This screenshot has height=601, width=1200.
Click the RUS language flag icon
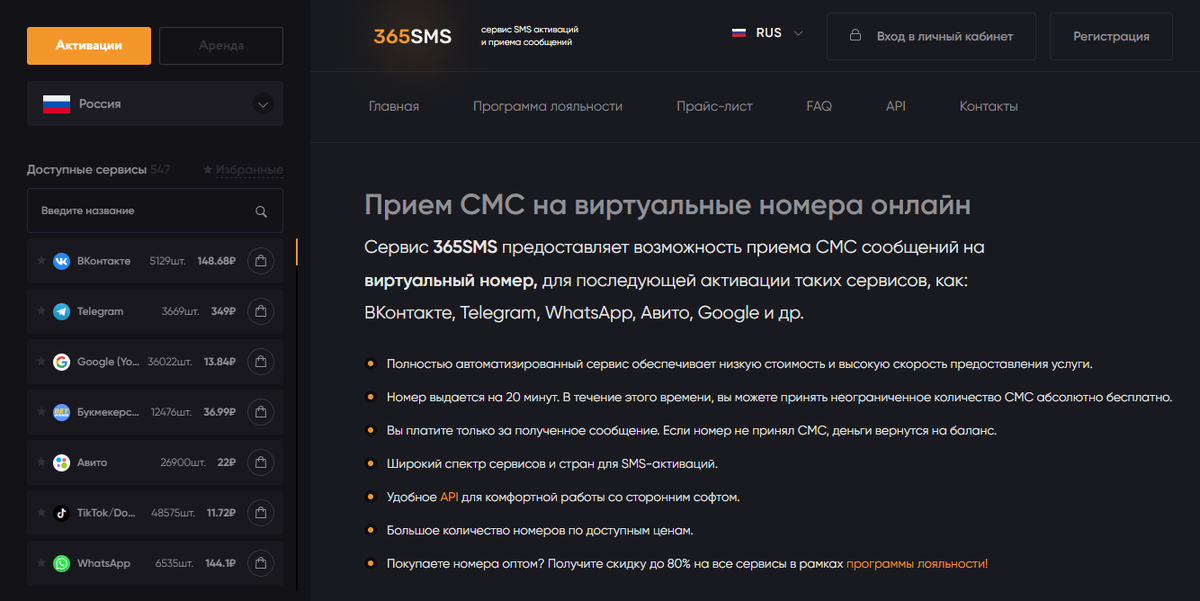point(739,33)
